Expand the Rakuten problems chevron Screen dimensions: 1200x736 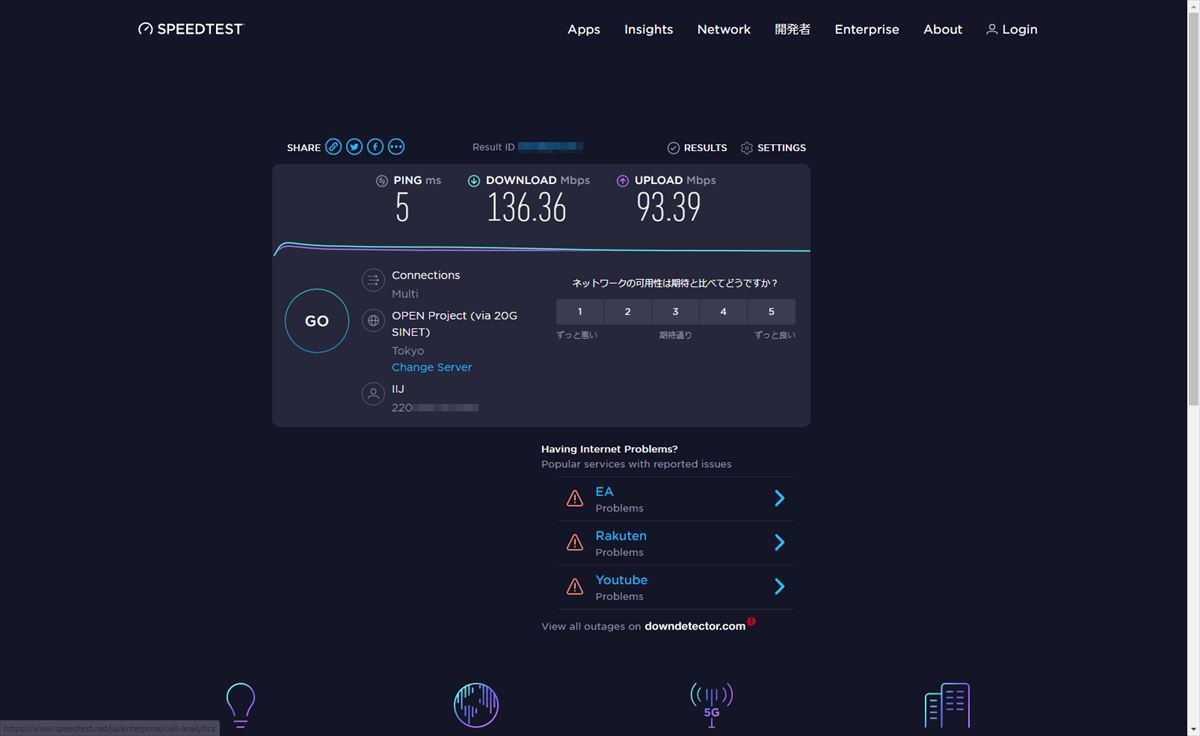780,542
